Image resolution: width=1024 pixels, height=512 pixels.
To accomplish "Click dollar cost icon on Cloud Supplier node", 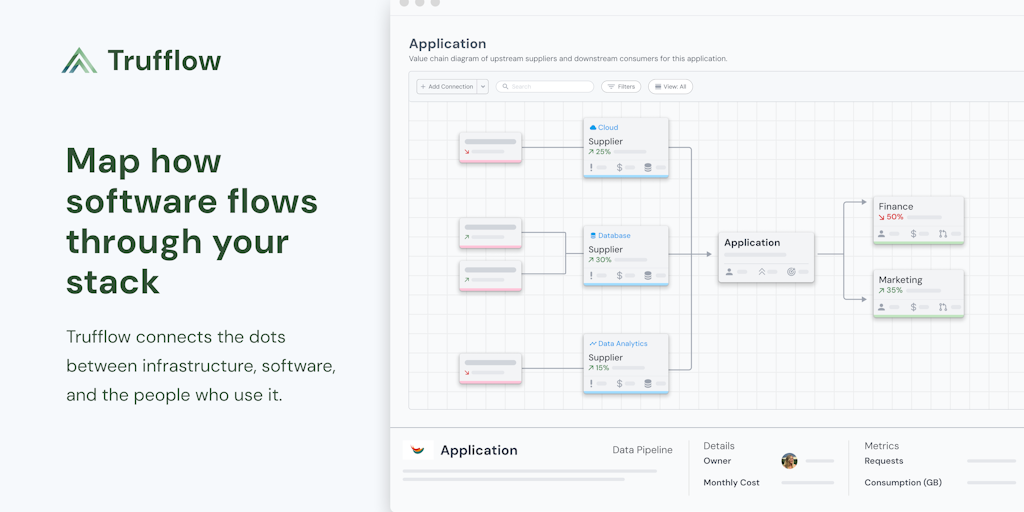I will pyautogui.click(x=619, y=167).
